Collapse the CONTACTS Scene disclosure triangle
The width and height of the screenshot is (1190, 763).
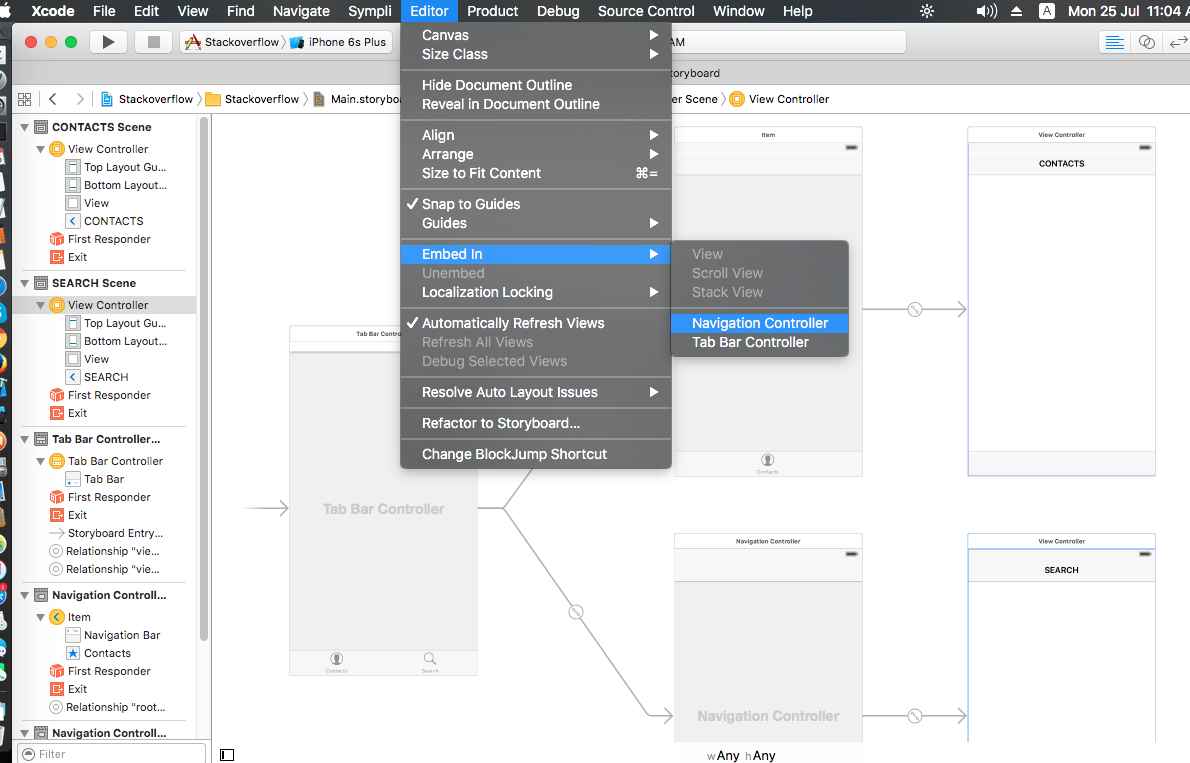pos(24,127)
